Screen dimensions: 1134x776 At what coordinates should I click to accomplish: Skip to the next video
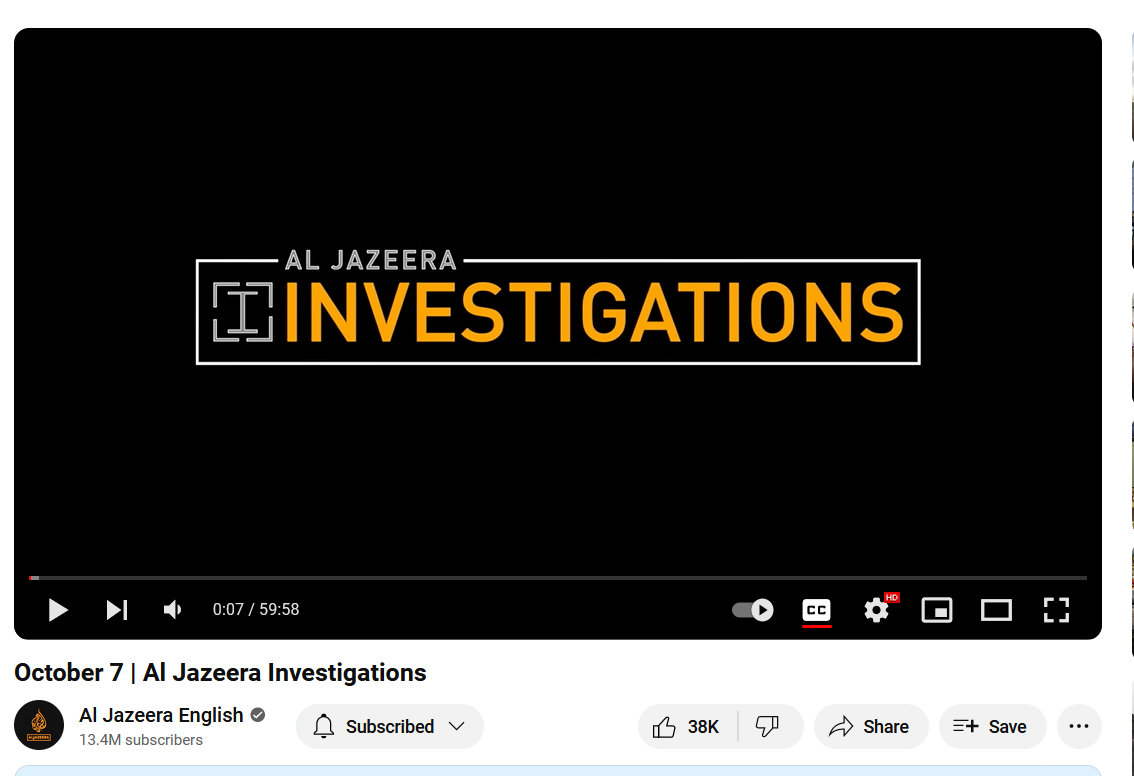pyautogui.click(x=116, y=610)
